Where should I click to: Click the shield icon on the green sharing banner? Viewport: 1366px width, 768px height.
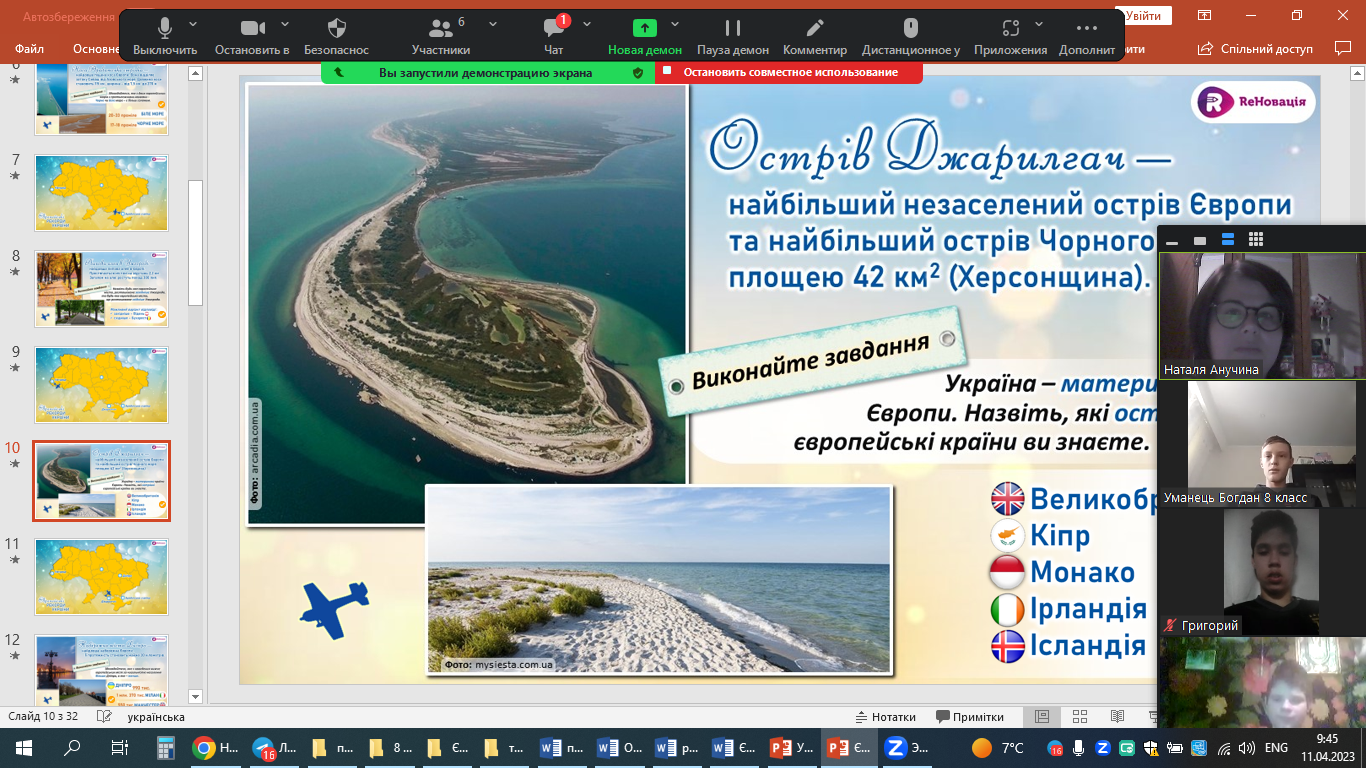[638, 72]
